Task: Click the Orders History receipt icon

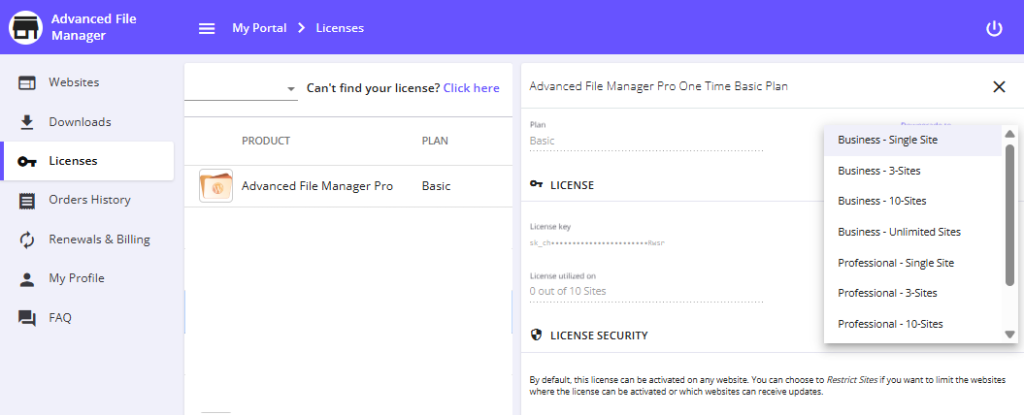Action: 27,201
